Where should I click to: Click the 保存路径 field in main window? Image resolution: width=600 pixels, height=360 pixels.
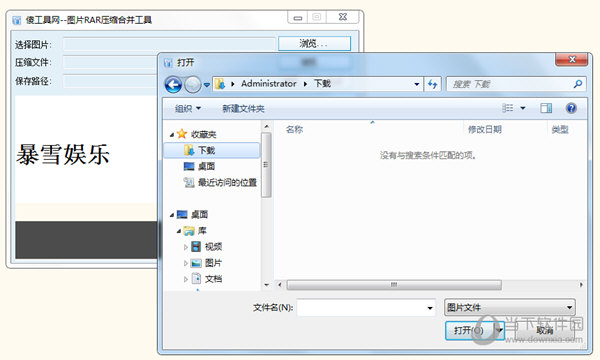110,81
